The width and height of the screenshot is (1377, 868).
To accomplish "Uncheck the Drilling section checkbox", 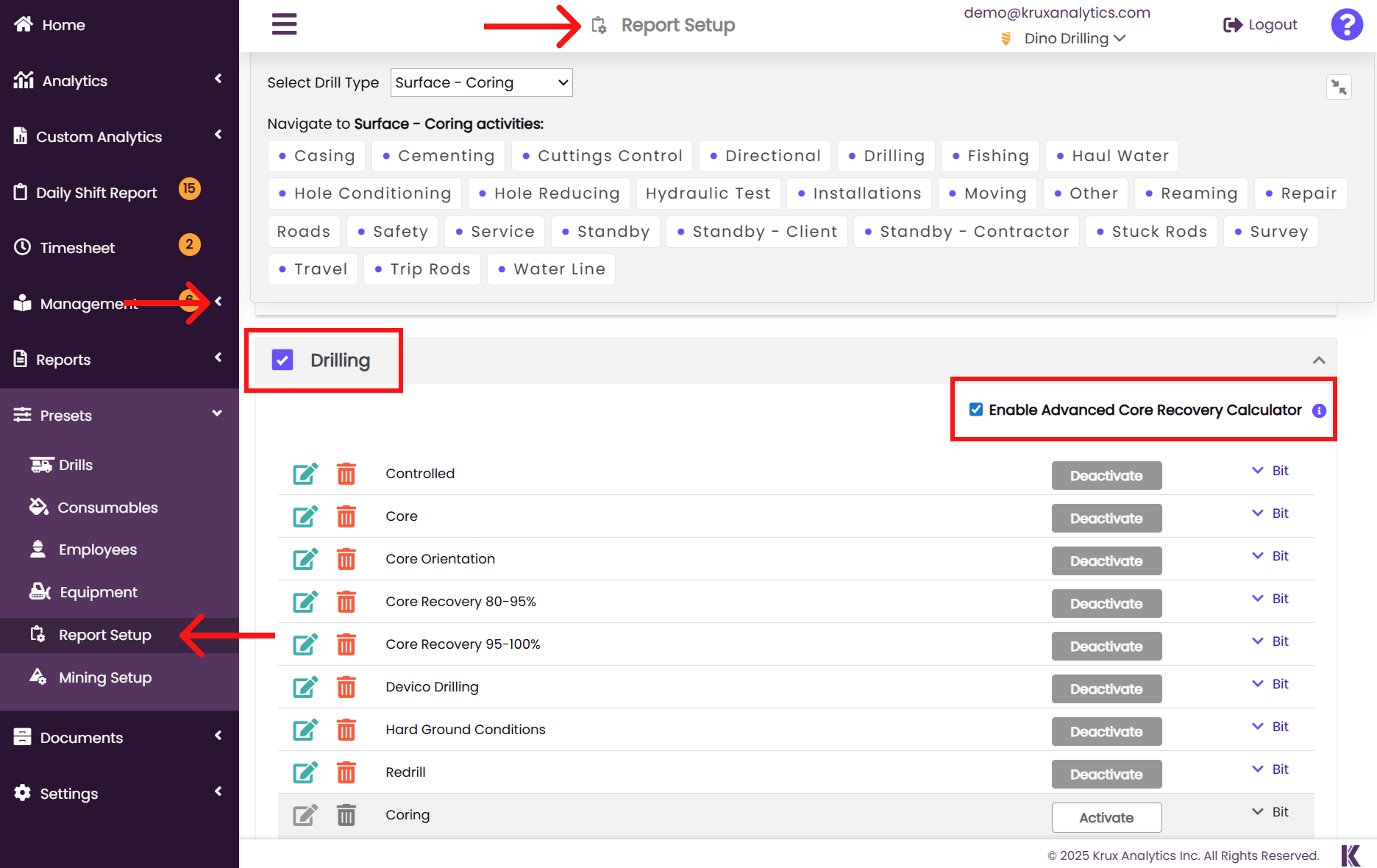I will [282, 360].
